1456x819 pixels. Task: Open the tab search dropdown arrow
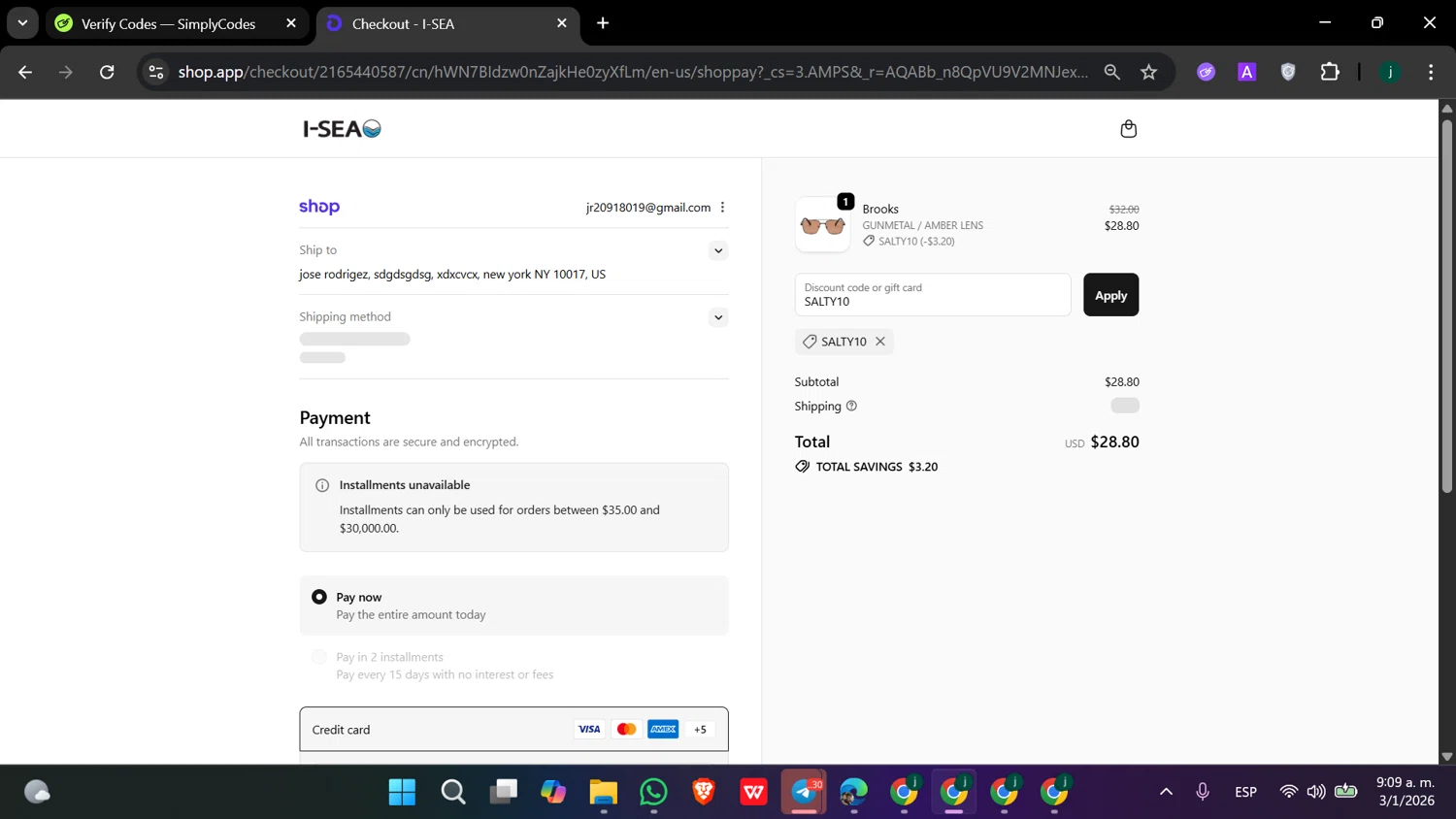pyautogui.click(x=22, y=23)
